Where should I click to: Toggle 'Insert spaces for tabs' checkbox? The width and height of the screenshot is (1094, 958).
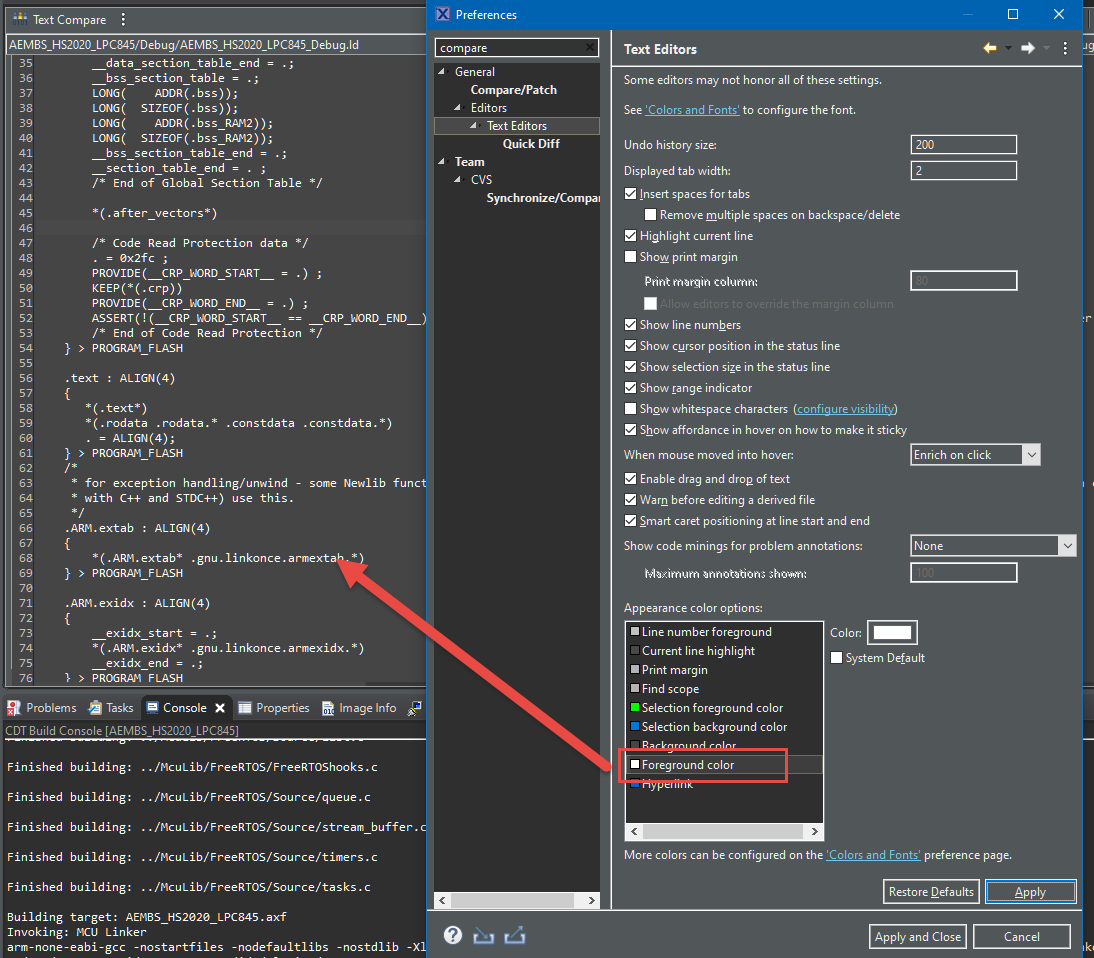(x=630, y=194)
